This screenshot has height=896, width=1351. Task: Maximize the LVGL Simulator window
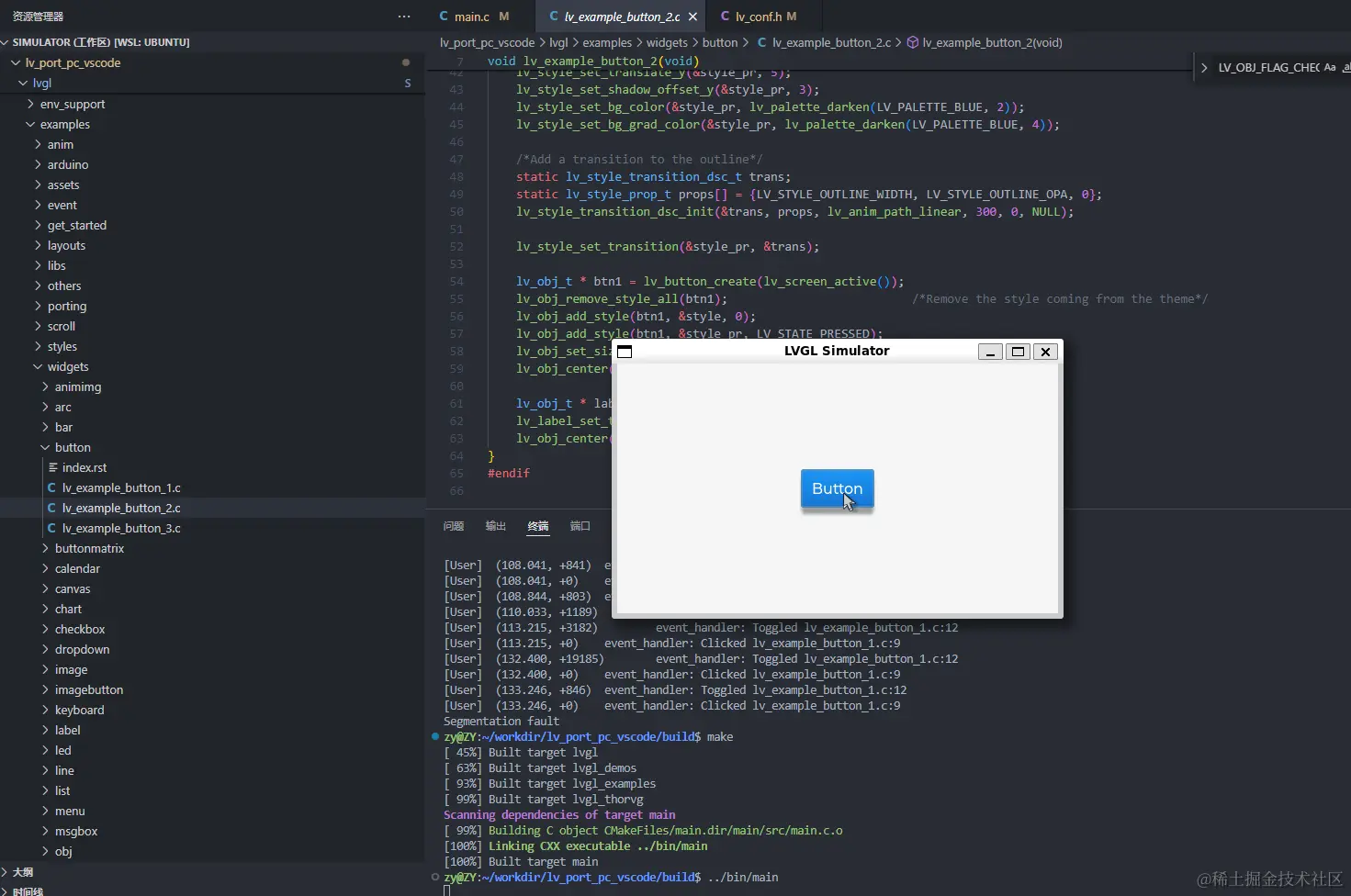coord(1018,352)
